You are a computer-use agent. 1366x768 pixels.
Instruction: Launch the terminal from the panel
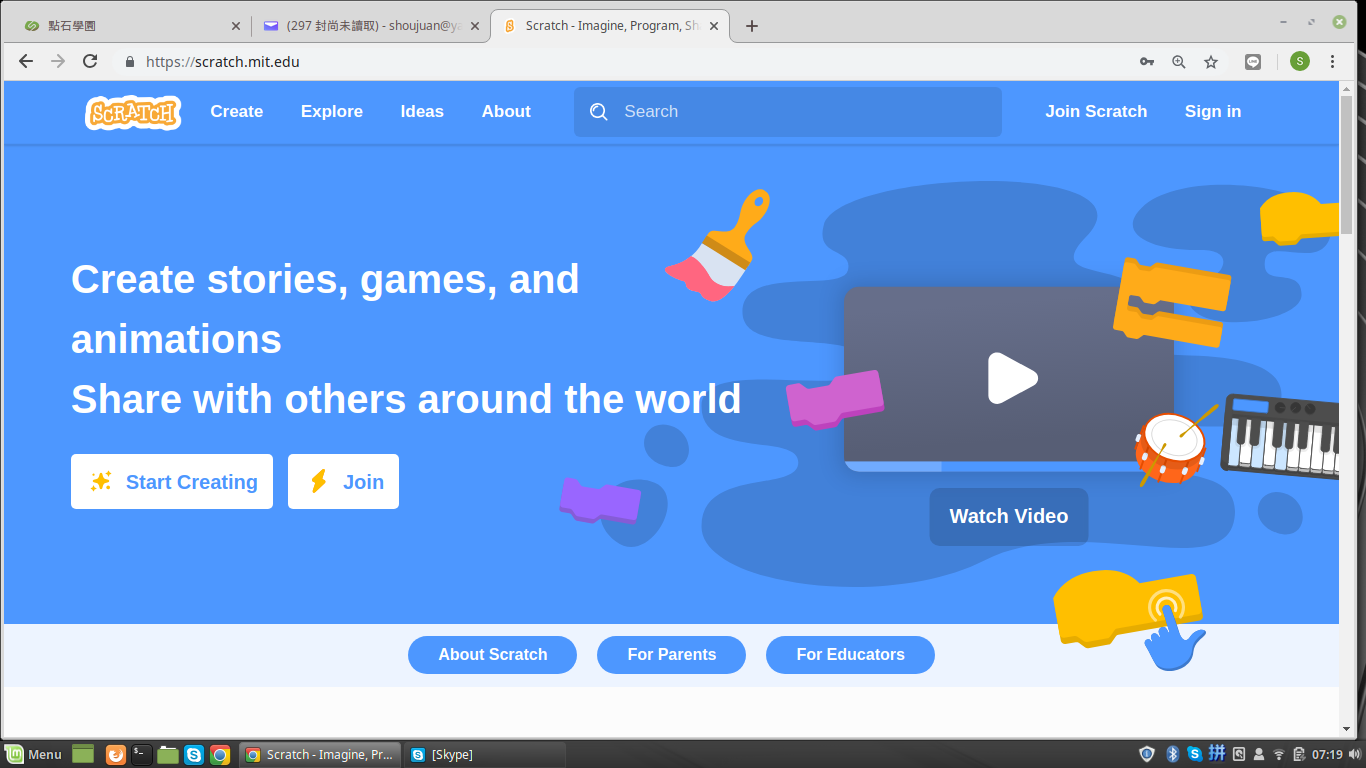pos(142,755)
